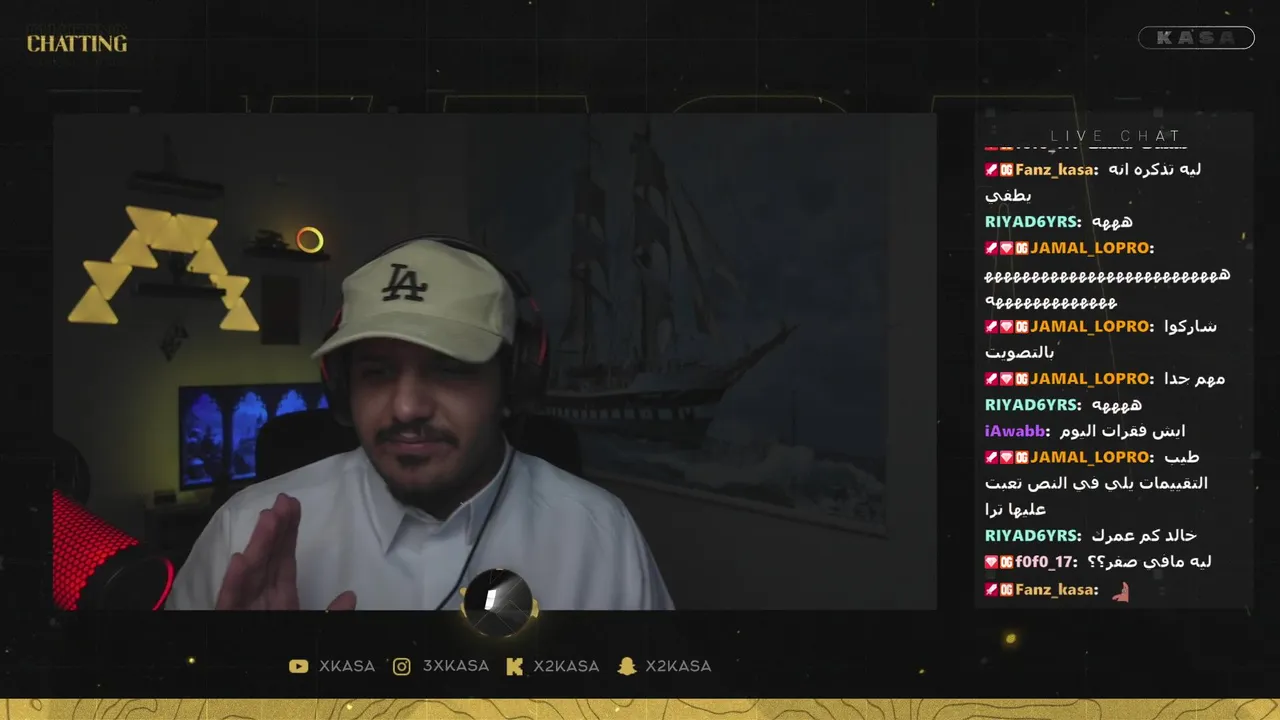Open the 3XKASA Instagram handle text
This screenshot has height=720, width=1280.
456,666
